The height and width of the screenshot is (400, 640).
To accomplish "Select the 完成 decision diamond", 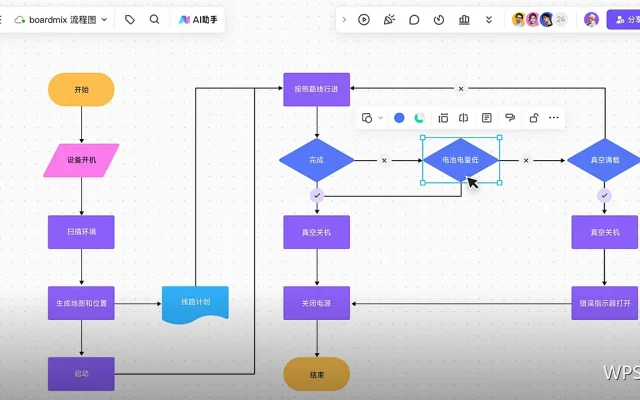I will (x=317, y=160).
